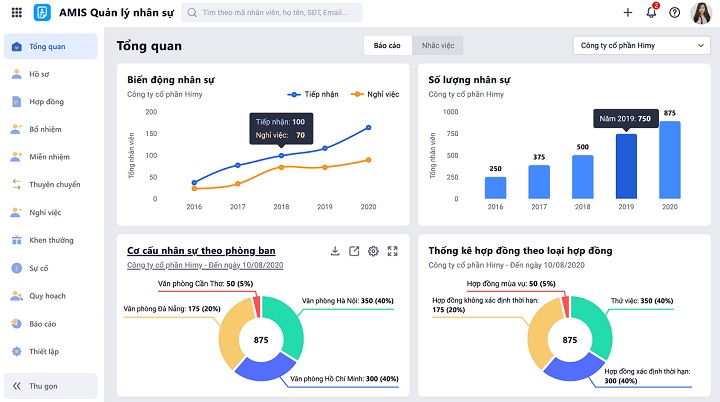Image resolution: width=720 pixels, height=402 pixels.
Task: Focus the employee search field
Action: pyautogui.click(x=272, y=12)
